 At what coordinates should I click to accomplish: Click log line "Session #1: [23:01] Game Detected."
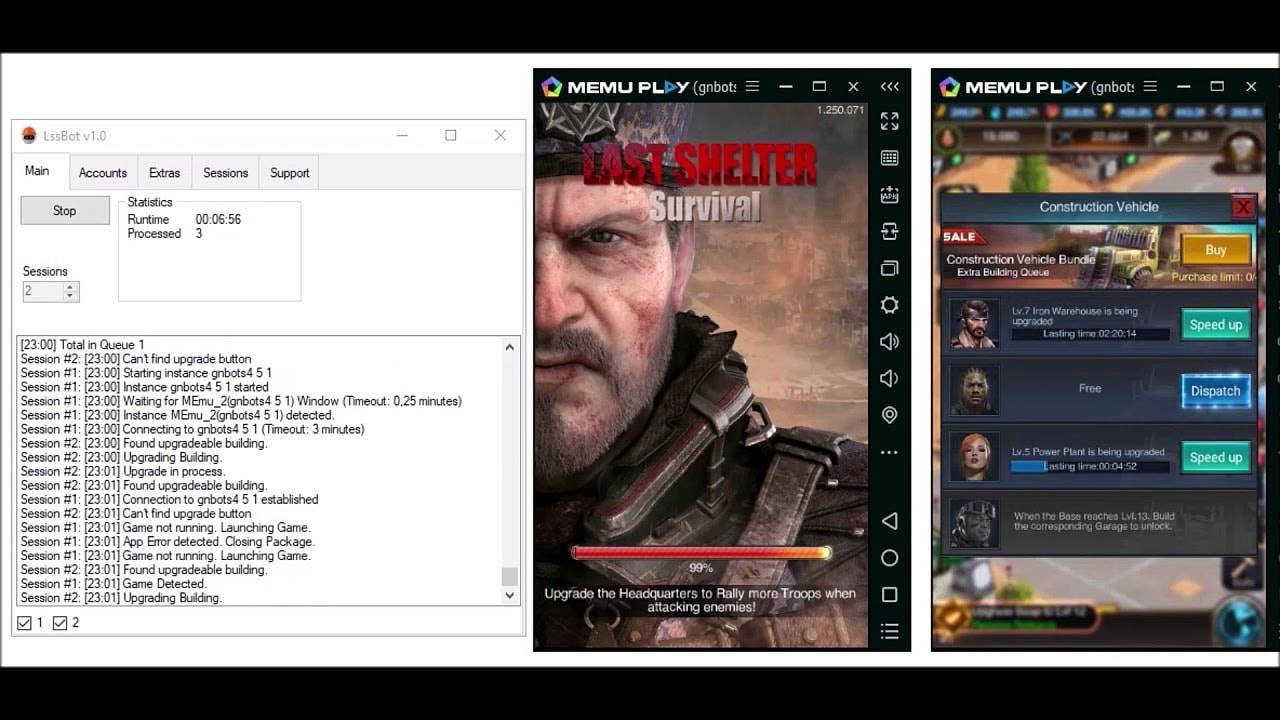[113, 583]
